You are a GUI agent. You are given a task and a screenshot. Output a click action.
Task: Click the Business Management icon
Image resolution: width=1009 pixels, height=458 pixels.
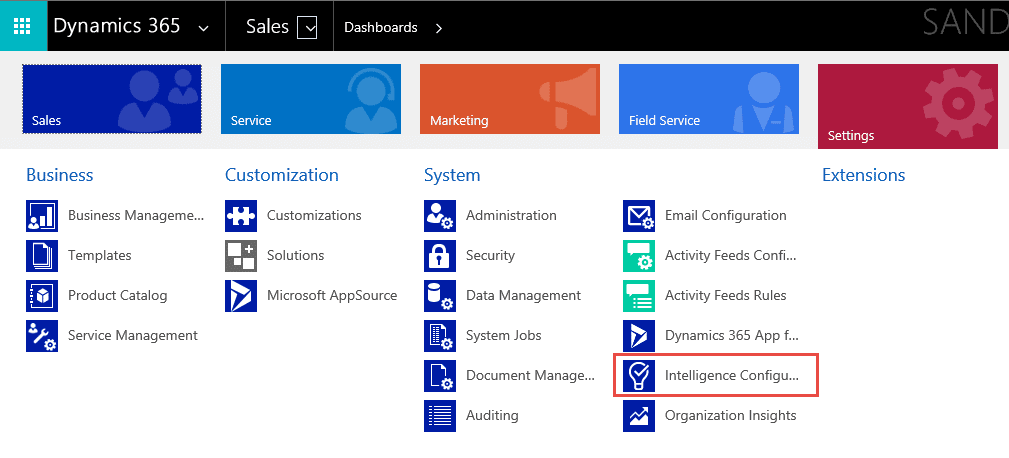42,215
